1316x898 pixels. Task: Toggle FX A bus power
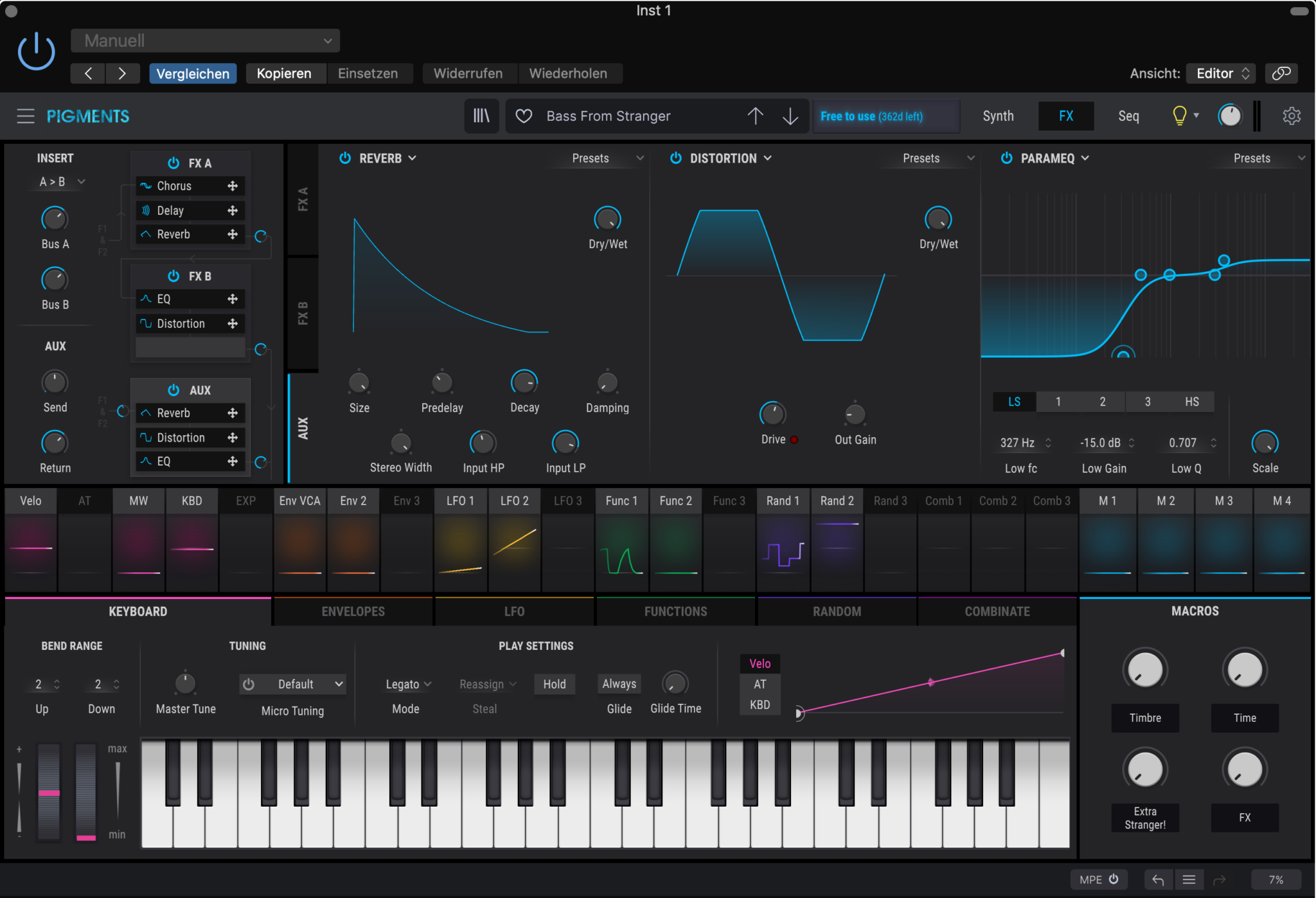[x=173, y=163]
